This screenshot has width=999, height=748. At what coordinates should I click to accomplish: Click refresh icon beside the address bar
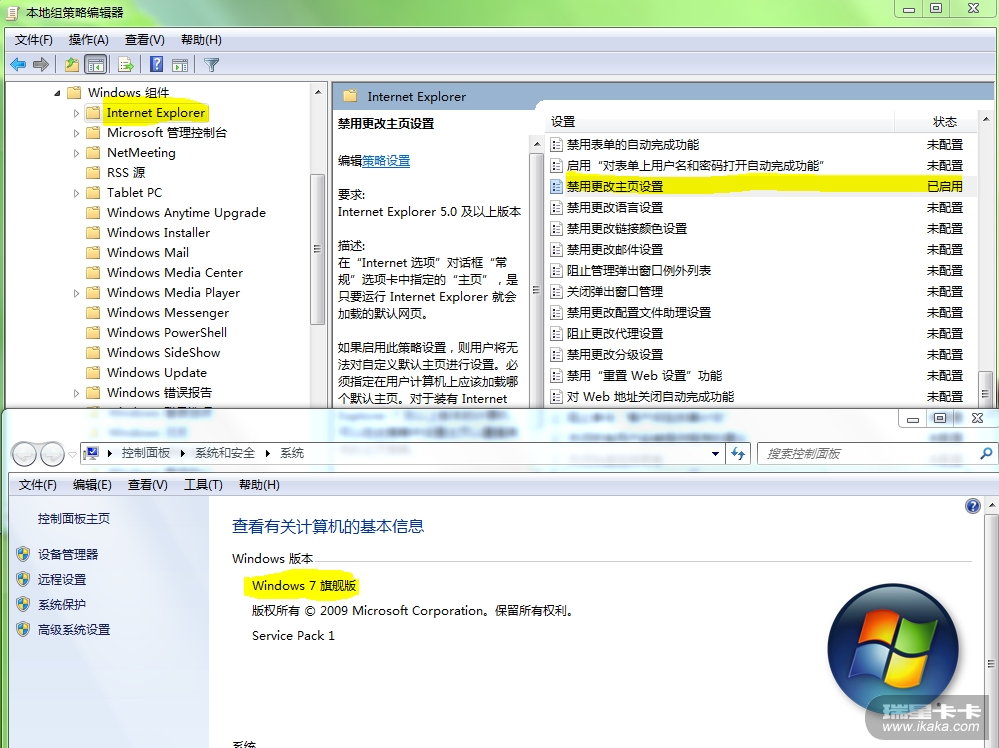738,454
